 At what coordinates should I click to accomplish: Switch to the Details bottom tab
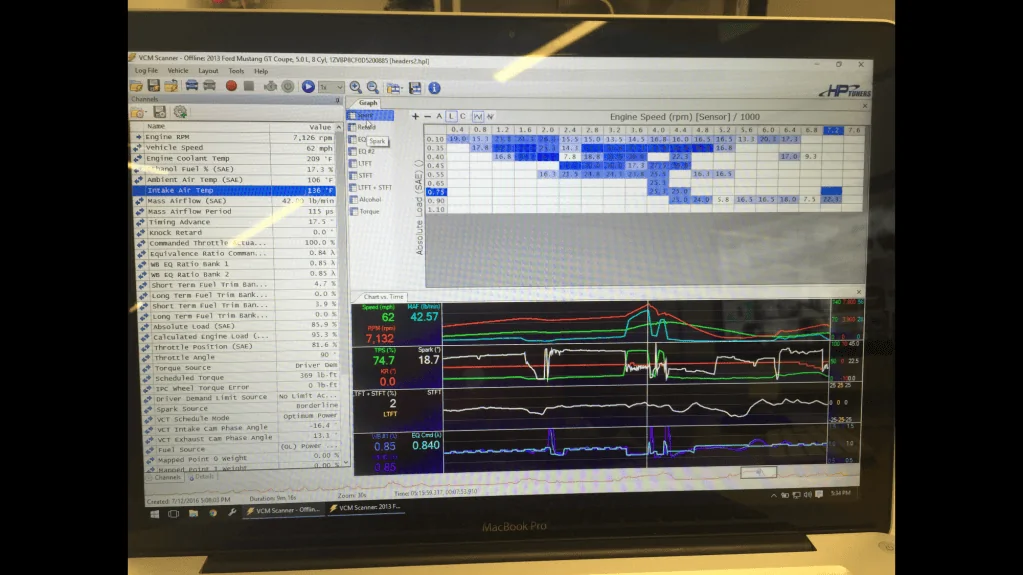(202, 477)
